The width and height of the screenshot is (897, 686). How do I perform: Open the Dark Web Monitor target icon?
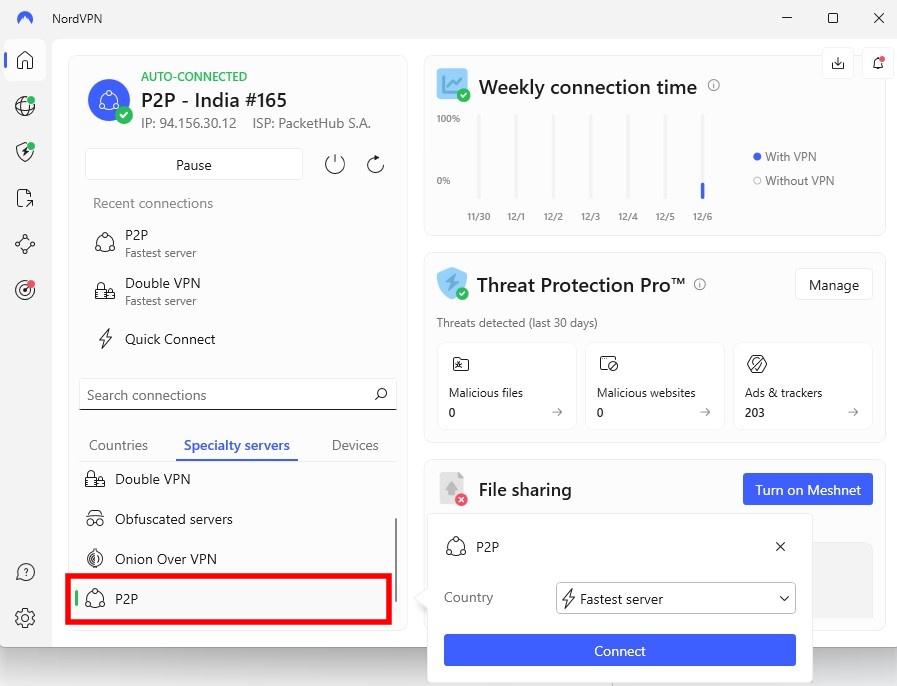[x=25, y=290]
